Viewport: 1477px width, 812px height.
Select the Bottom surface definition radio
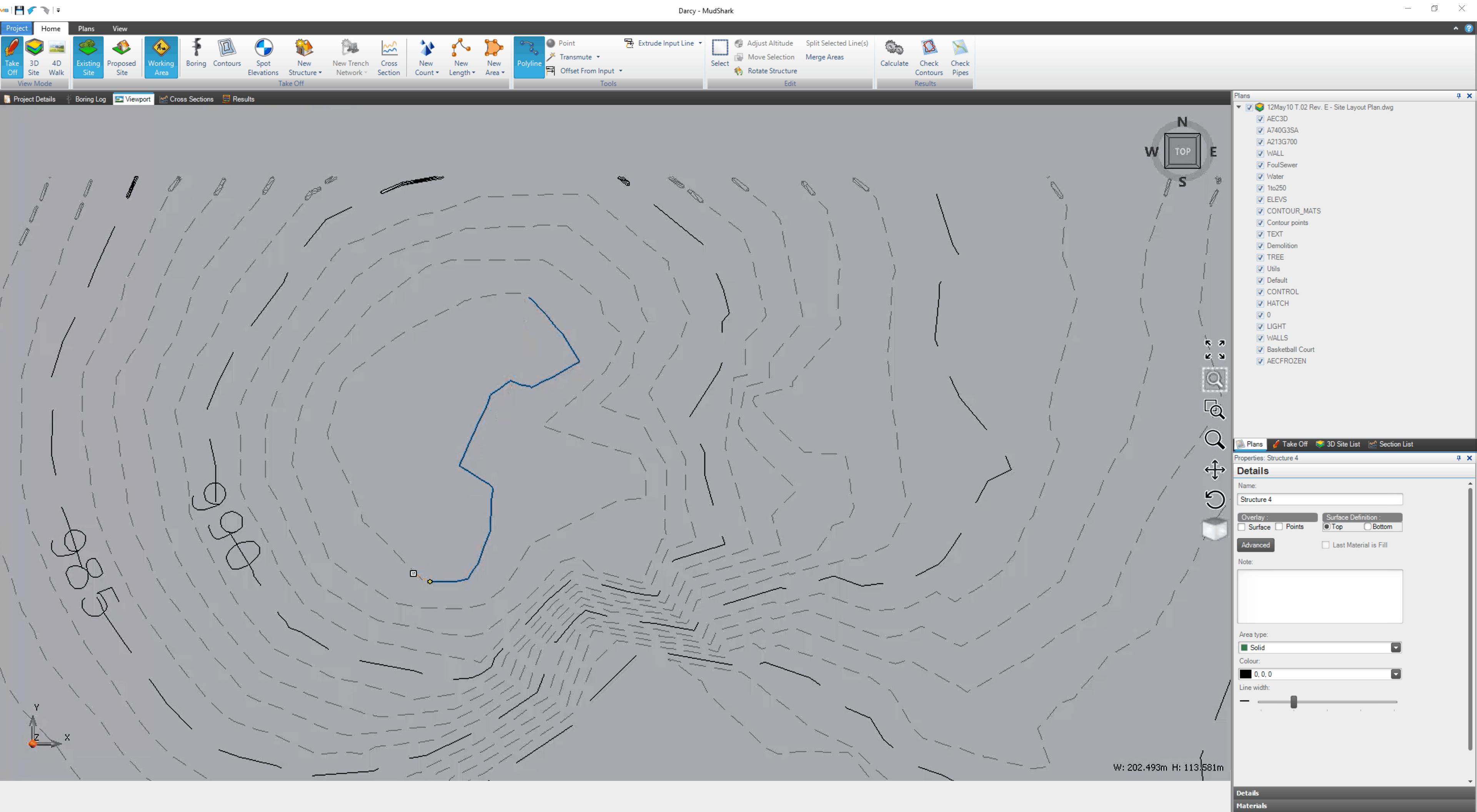click(1367, 526)
